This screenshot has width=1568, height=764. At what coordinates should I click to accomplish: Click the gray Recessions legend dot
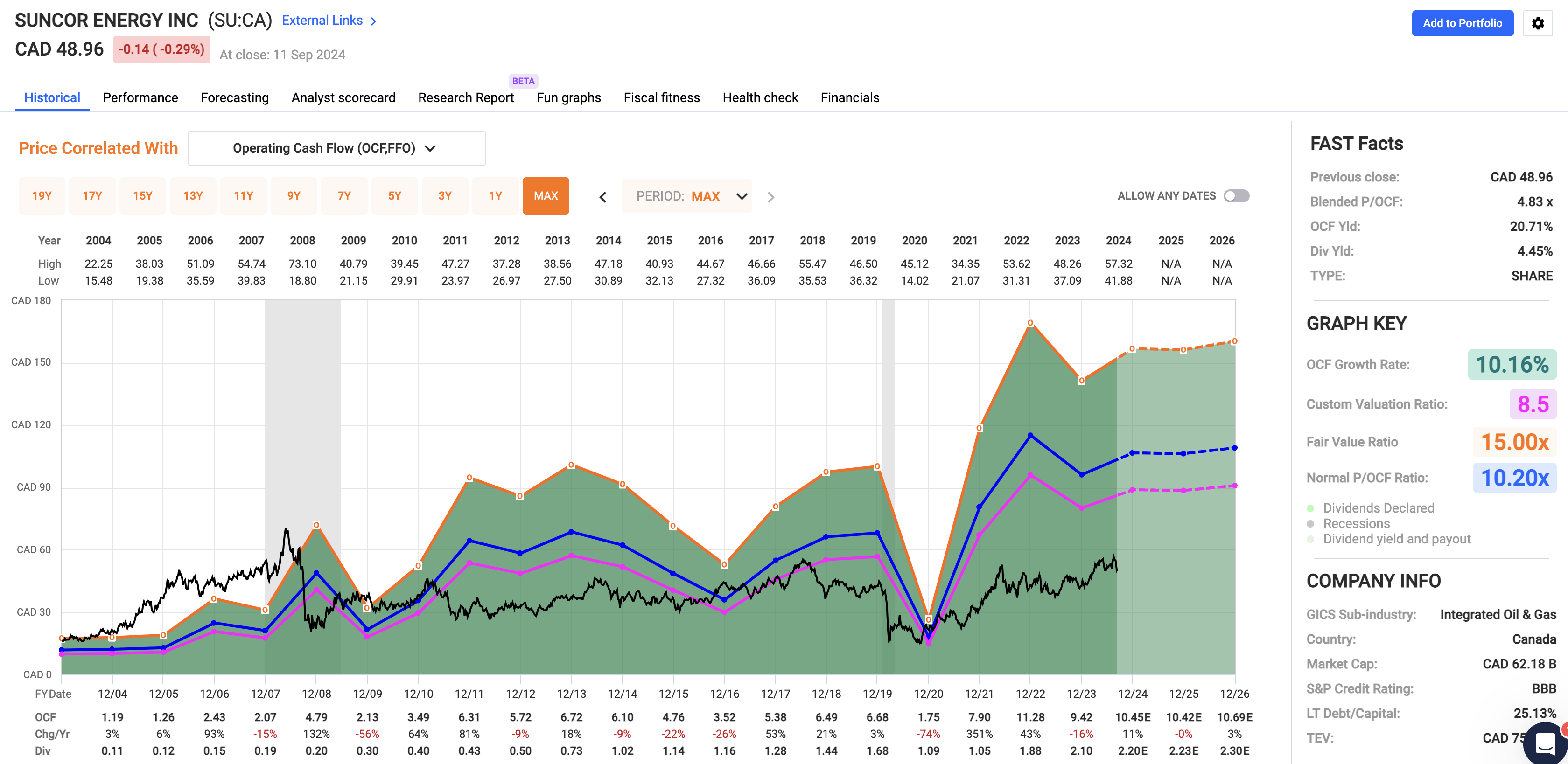(x=1310, y=524)
